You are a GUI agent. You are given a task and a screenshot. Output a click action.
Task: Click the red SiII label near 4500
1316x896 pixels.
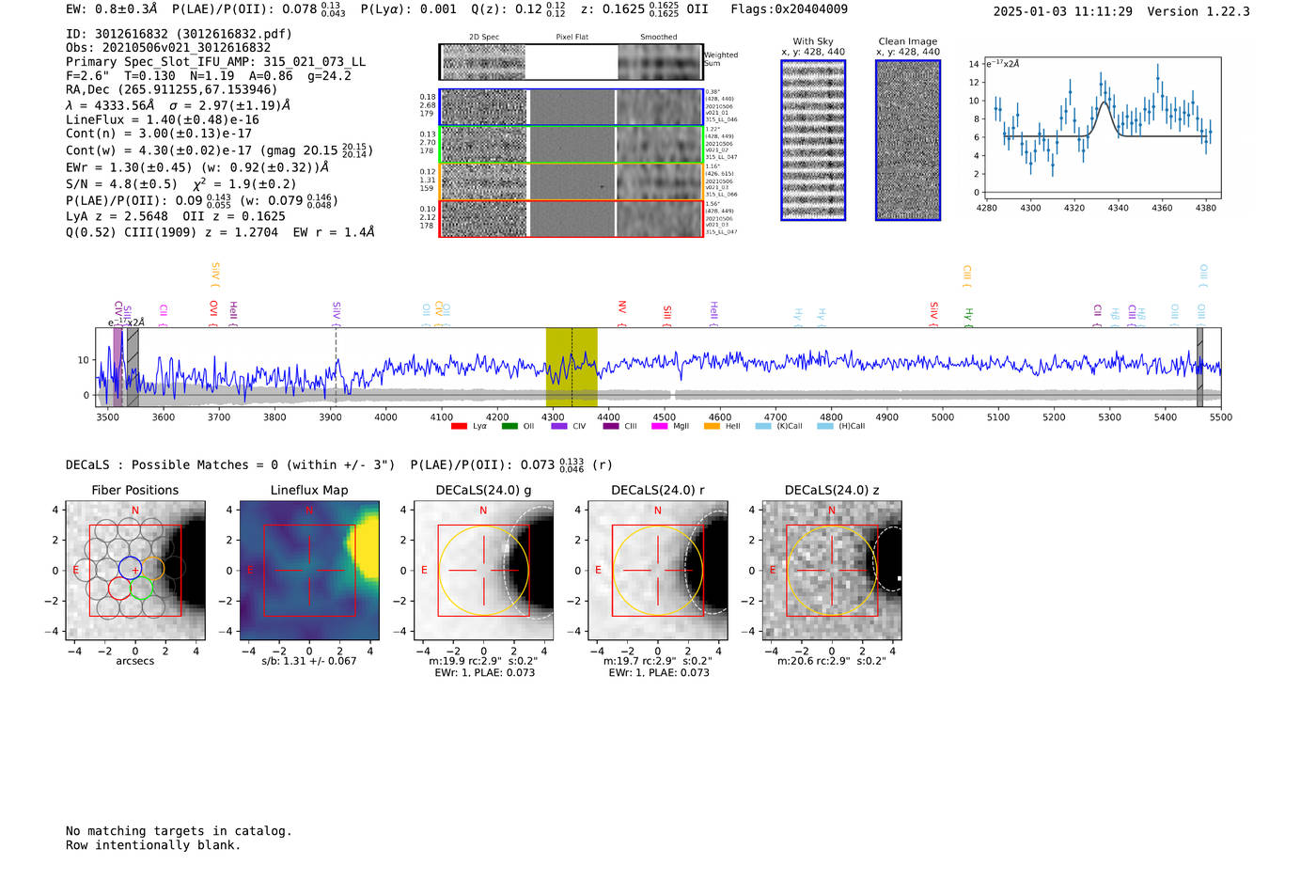(x=667, y=316)
